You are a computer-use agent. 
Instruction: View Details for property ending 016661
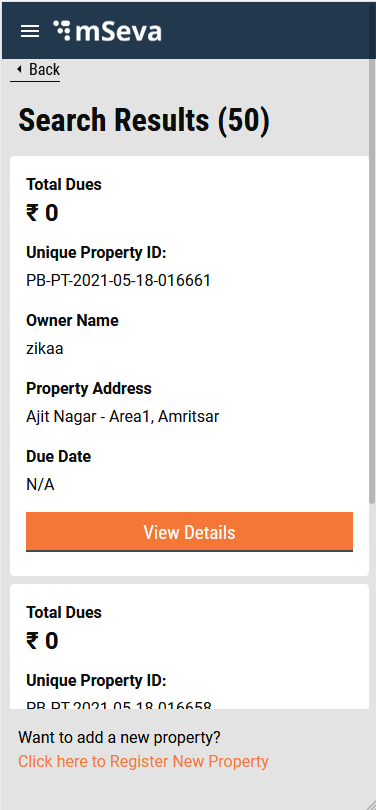(189, 532)
